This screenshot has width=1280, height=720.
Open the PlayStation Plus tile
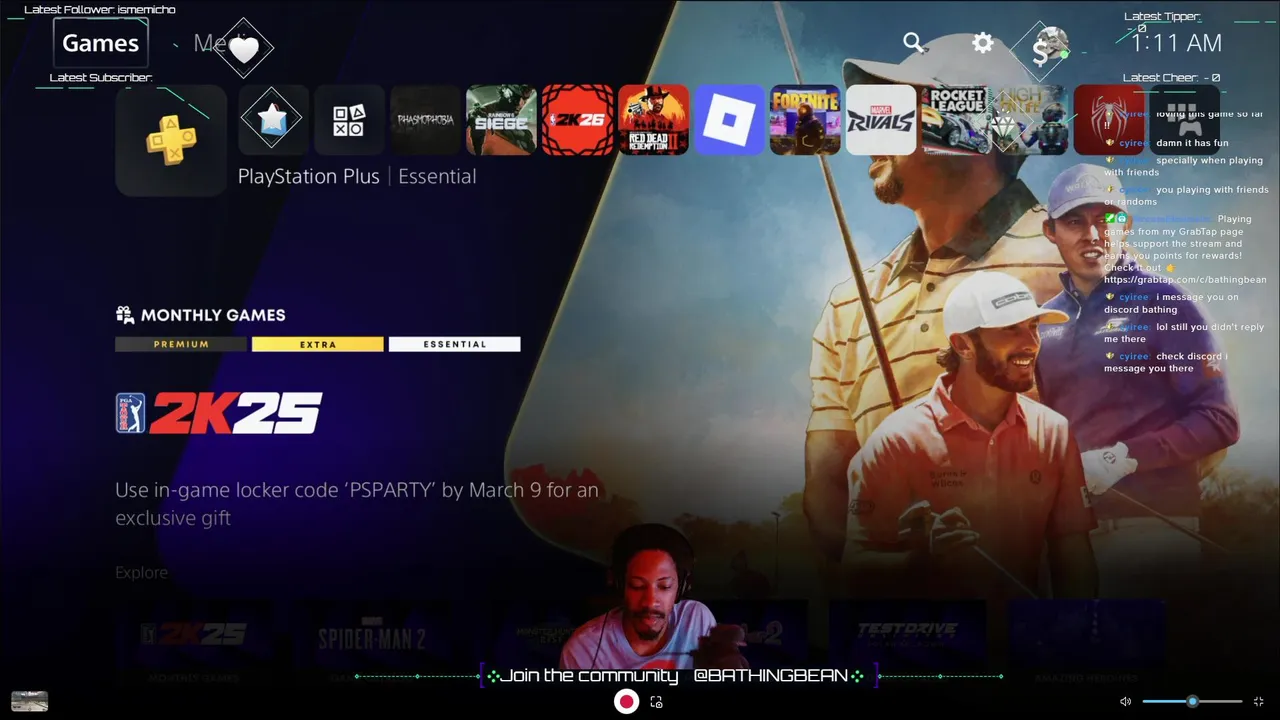tap(171, 140)
